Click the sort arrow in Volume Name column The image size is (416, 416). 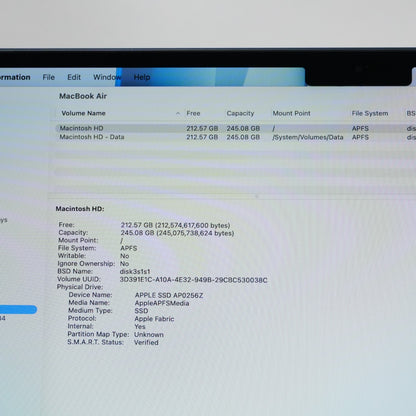click(178, 114)
